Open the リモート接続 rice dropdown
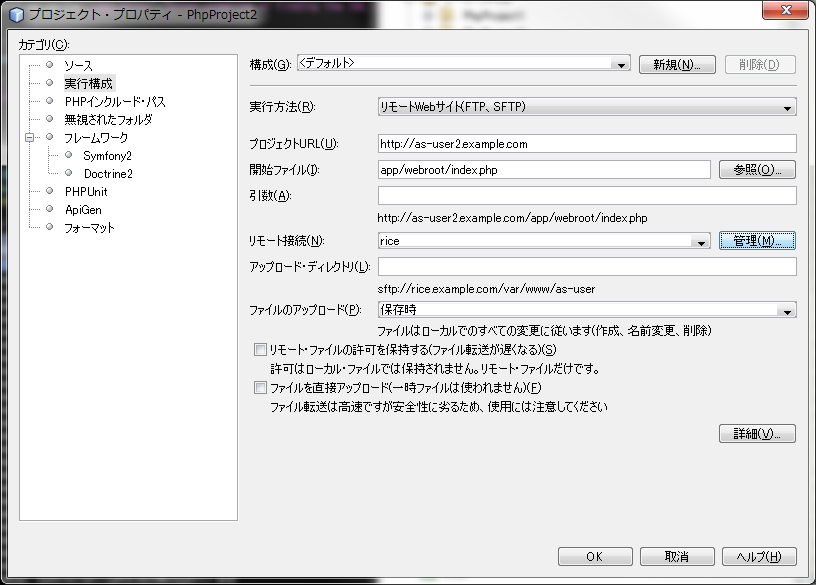This screenshot has width=817, height=585. [544, 241]
